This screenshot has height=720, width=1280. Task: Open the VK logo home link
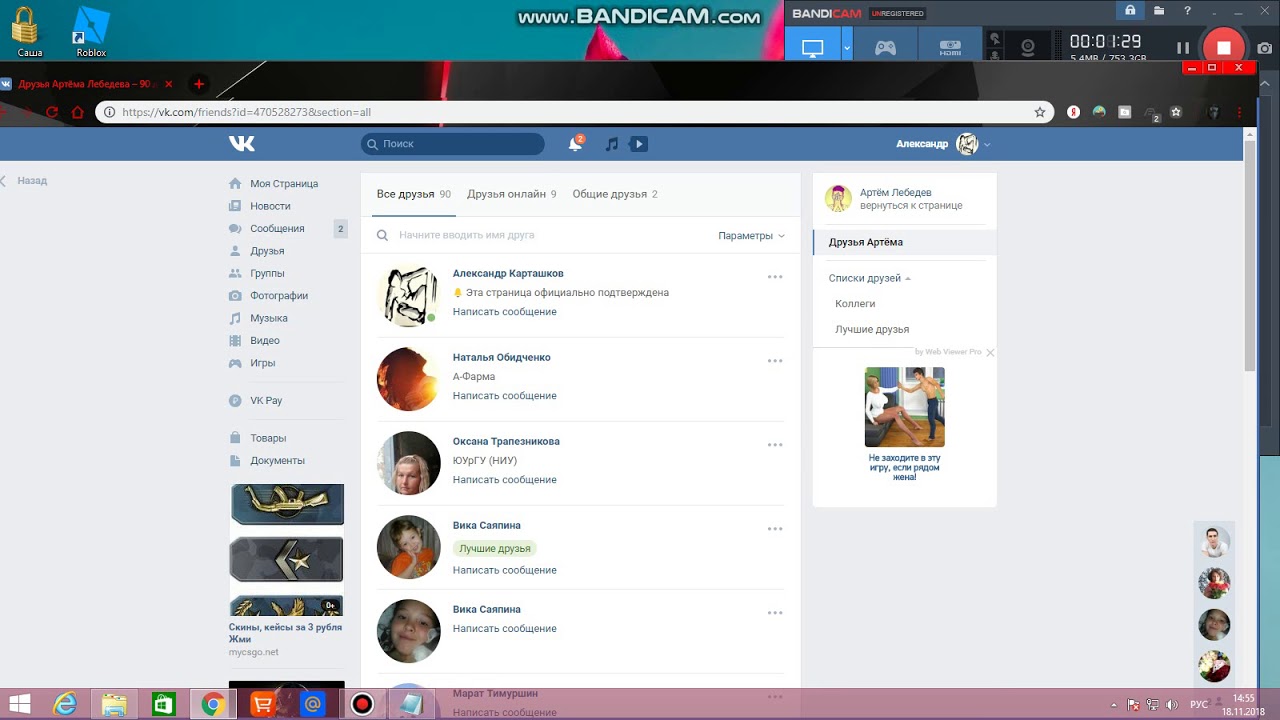click(242, 144)
